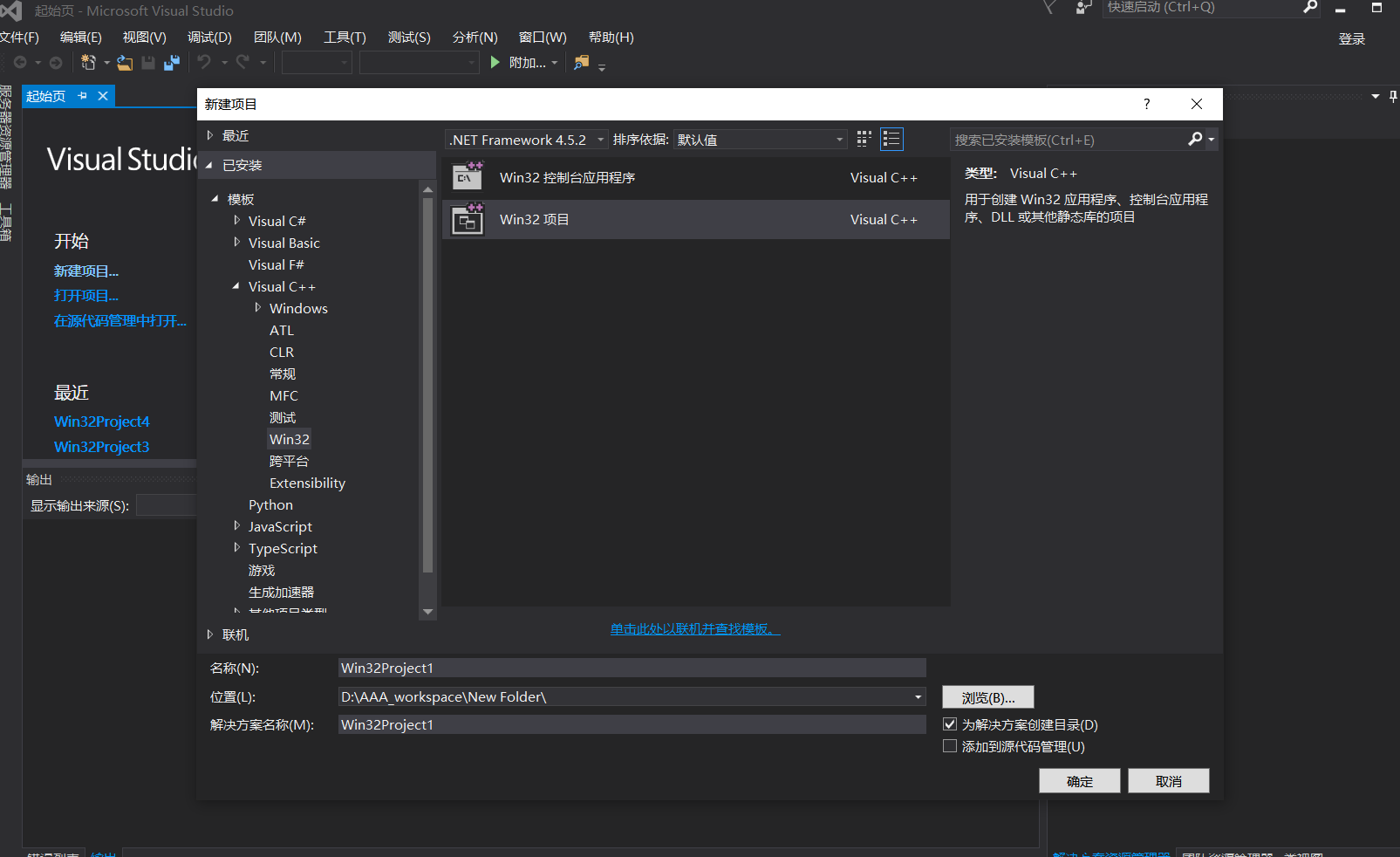This screenshot has width=1400, height=857.
Task: Close the Start Page tab
Action: (x=103, y=96)
